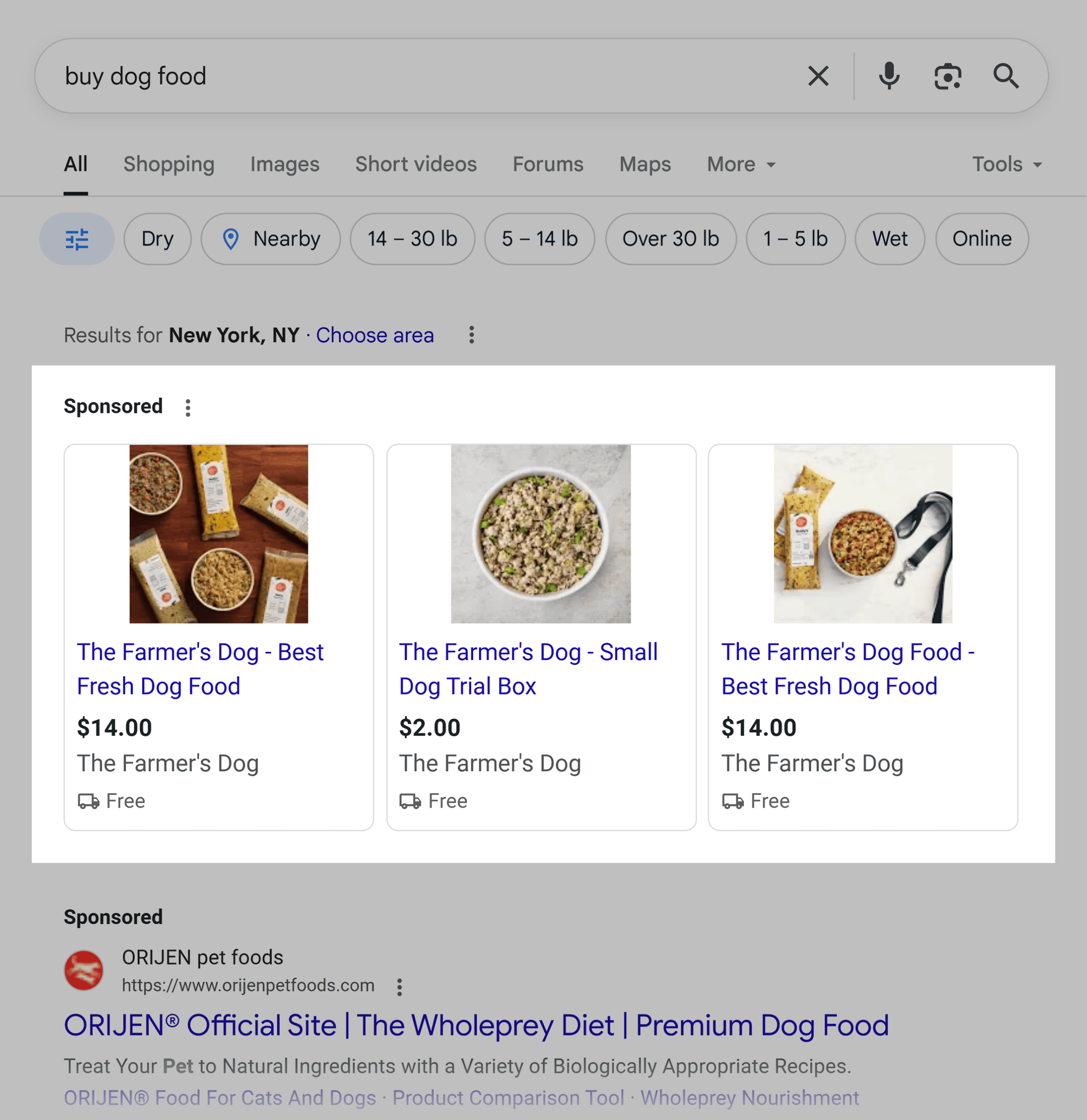The image size is (1087, 1120).
Task: Click into the buy dog food search field
Action: pos(400,76)
